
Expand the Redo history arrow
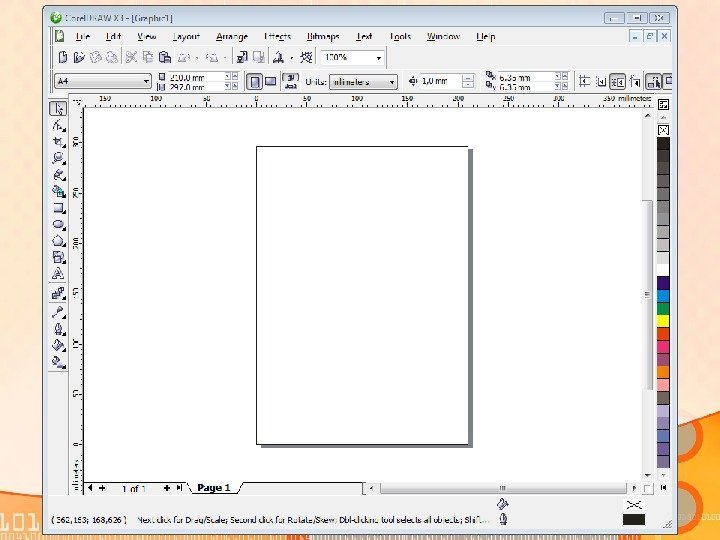225,58
